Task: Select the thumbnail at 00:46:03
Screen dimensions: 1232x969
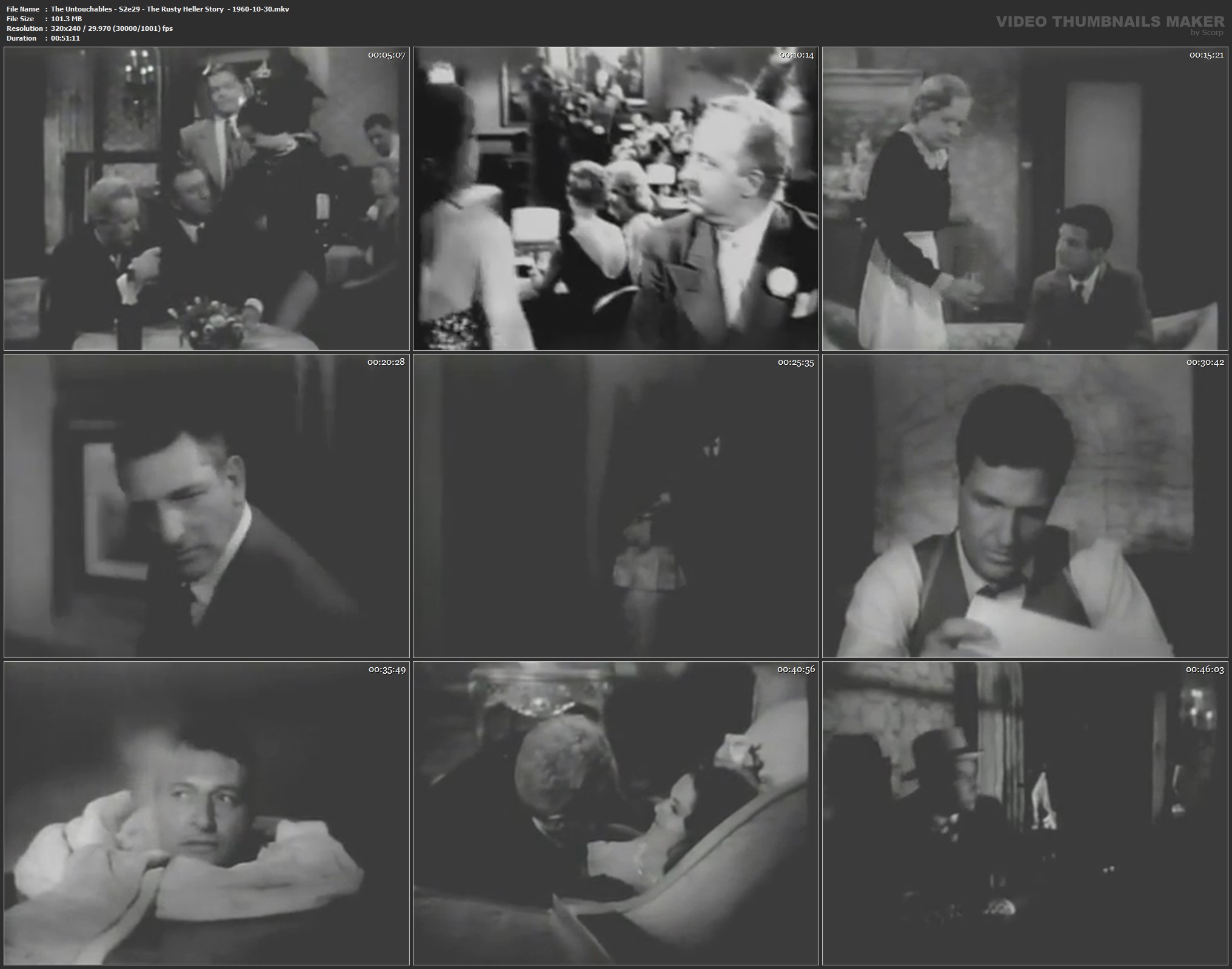Action: [1025, 813]
